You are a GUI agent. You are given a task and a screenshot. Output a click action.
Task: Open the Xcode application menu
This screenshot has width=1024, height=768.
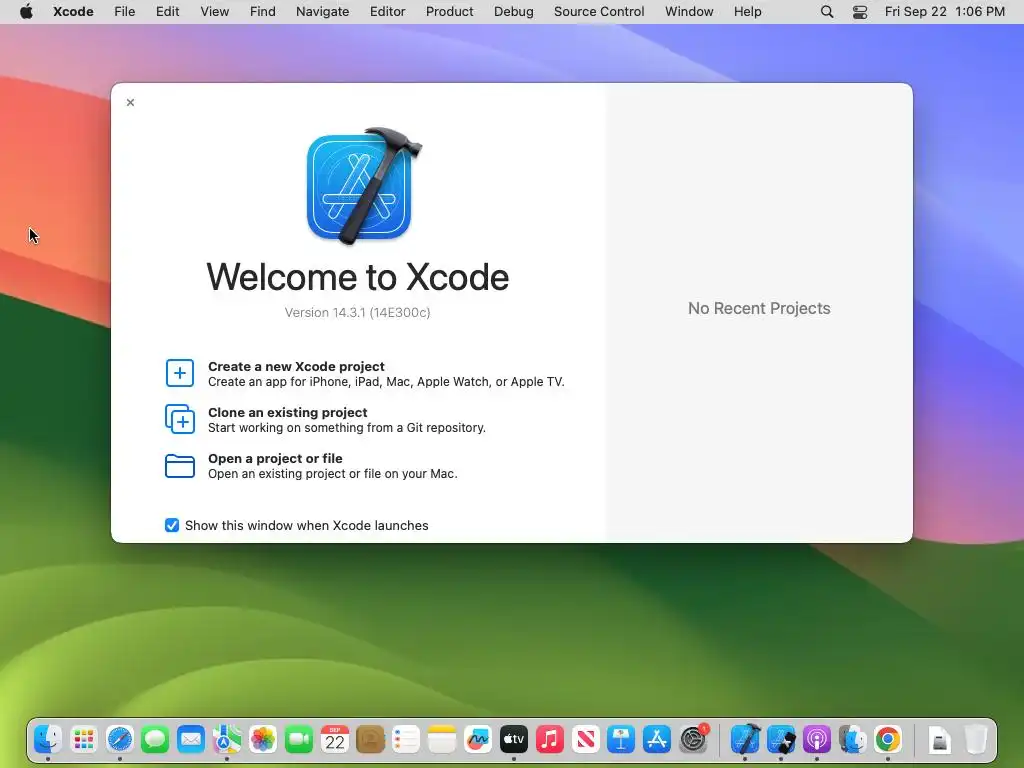click(73, 12)
